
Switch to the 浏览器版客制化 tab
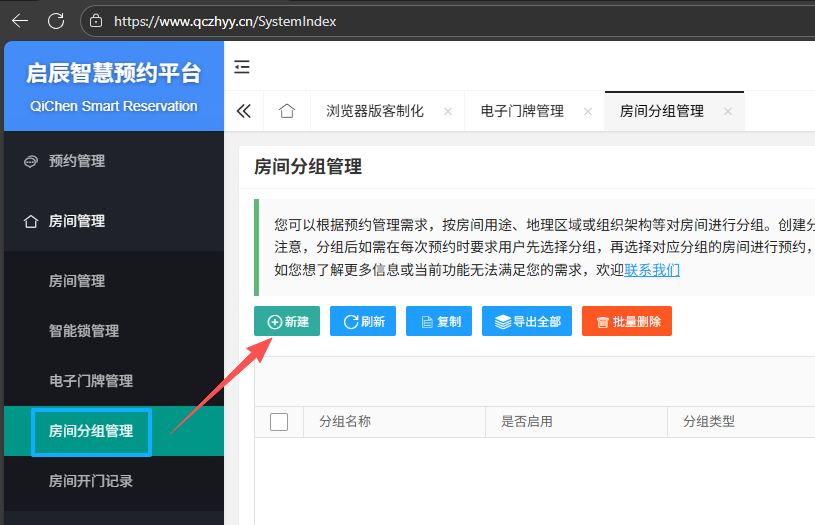click(375, 111)
